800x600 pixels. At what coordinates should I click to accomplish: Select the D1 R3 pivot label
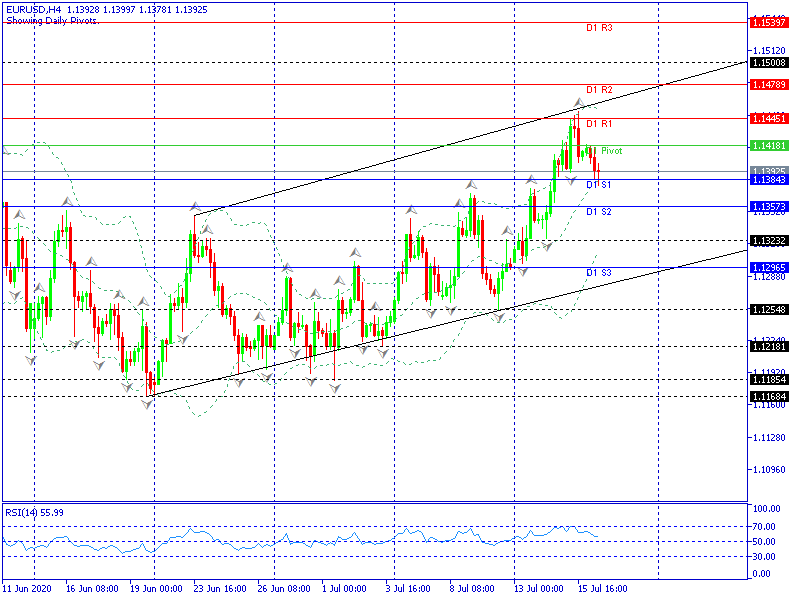pos(599,28)
